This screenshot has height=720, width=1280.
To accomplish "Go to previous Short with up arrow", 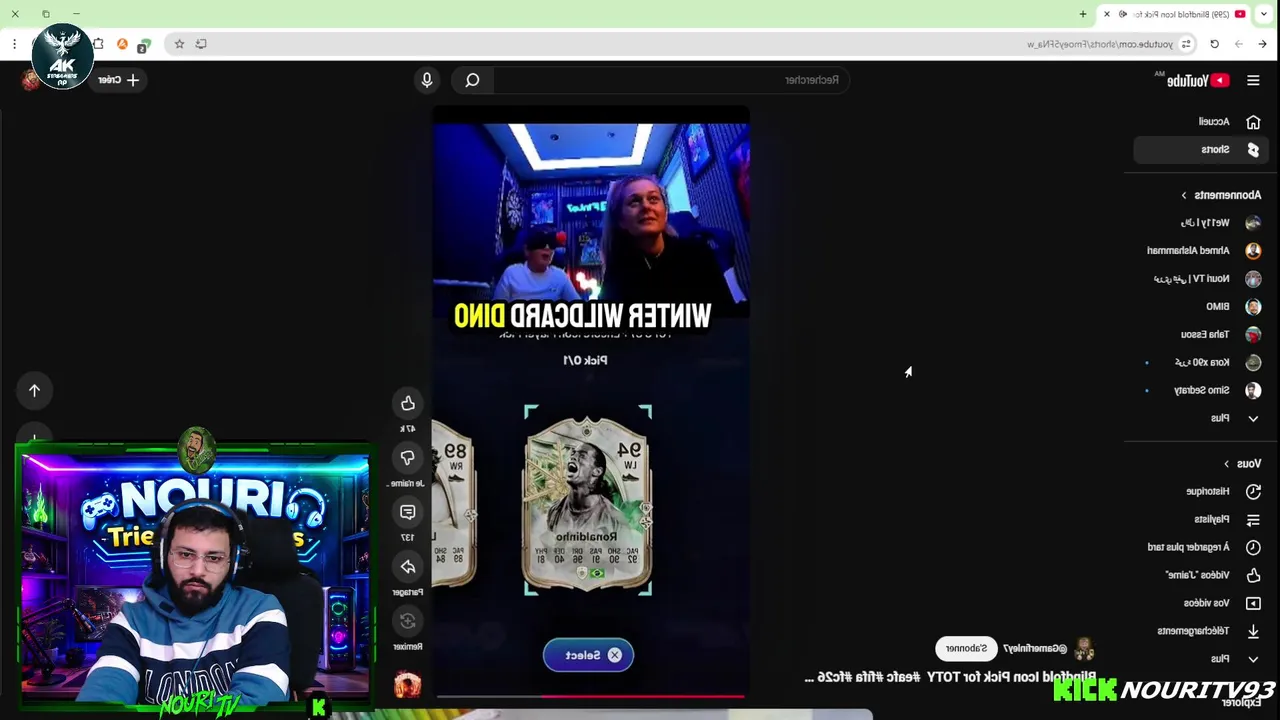I will click(34, 390).
